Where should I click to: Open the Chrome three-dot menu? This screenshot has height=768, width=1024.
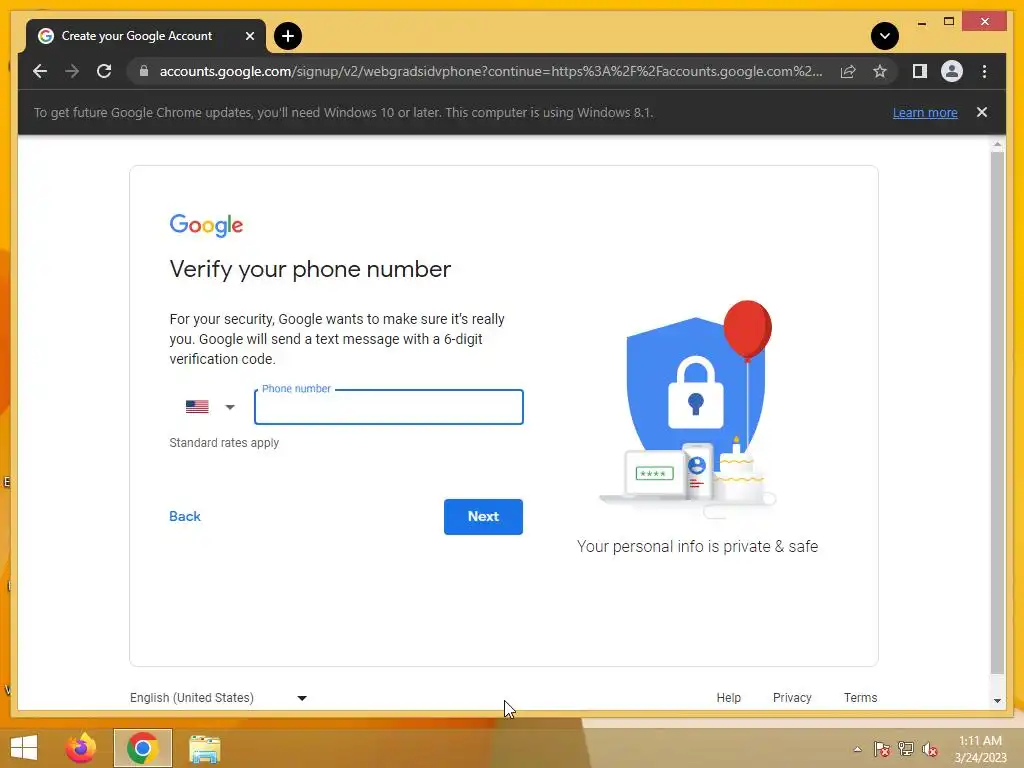[x=984, y=71]
